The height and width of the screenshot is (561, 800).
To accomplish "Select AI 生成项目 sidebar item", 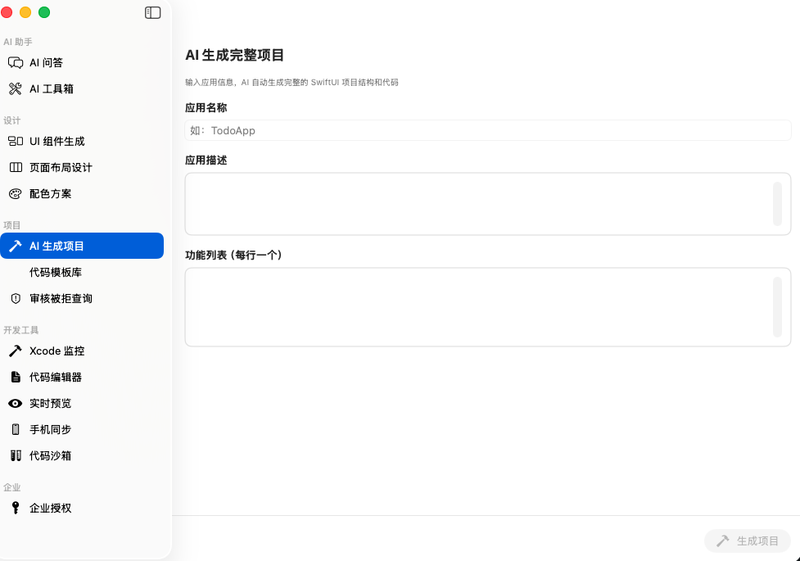I will (x=82, y=246).
